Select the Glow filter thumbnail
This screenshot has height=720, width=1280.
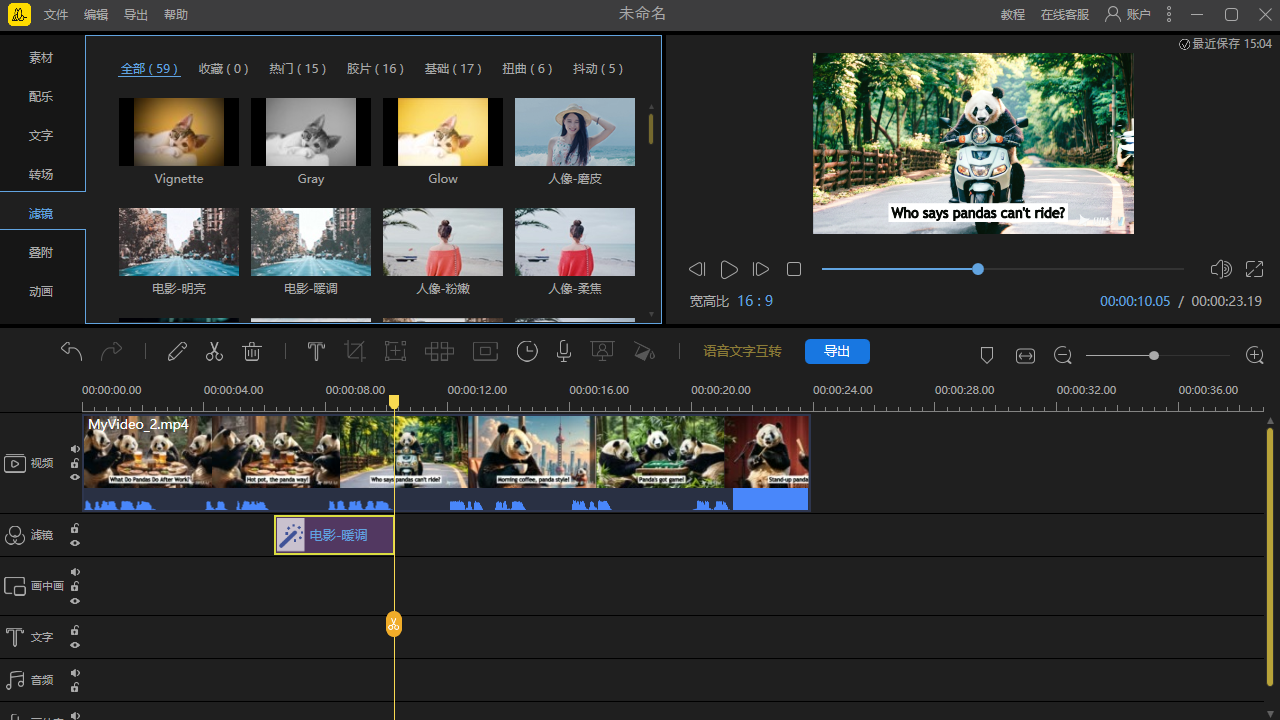point(443,132)
